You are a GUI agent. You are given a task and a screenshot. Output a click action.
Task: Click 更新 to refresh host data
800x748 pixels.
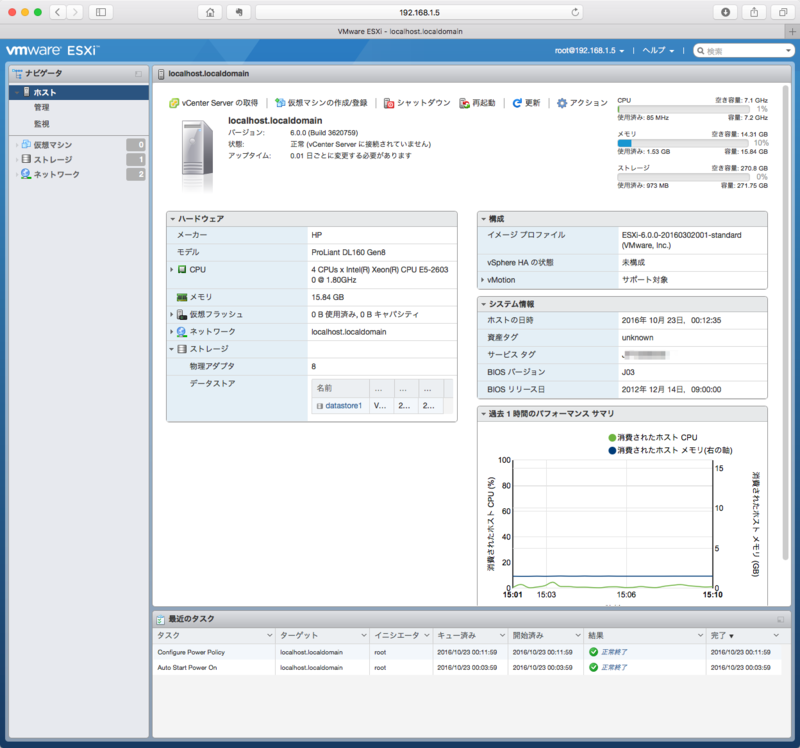527,103
